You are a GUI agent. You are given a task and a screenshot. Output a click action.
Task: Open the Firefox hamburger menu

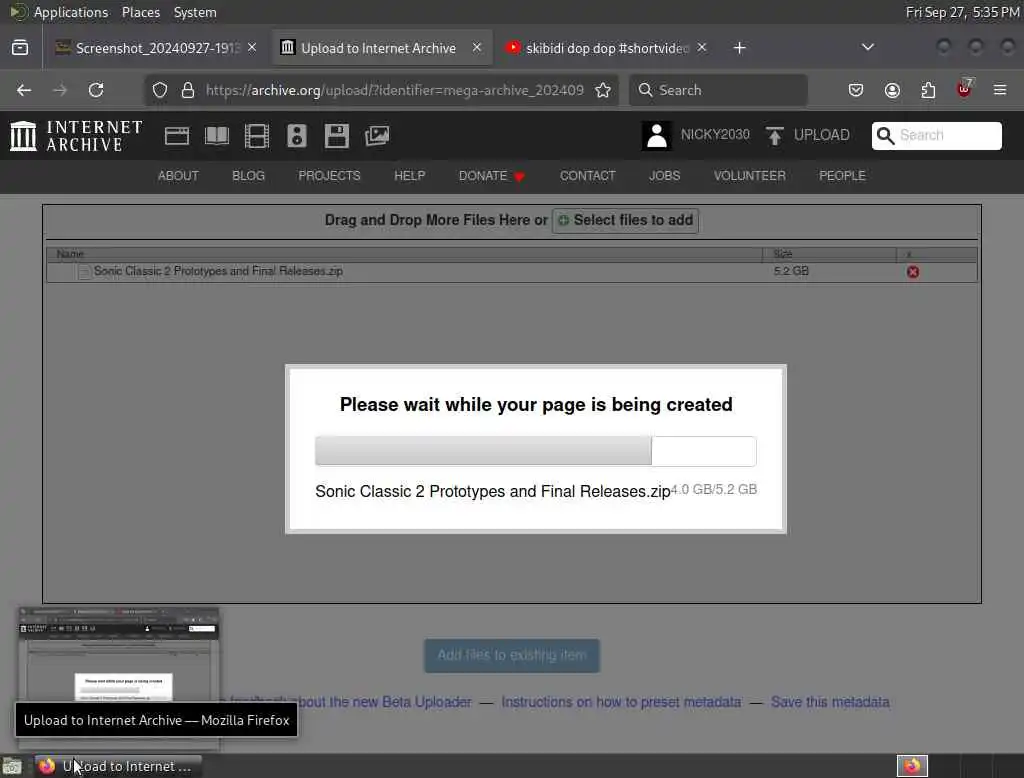pyautogui.click(x=1000, y=90)
